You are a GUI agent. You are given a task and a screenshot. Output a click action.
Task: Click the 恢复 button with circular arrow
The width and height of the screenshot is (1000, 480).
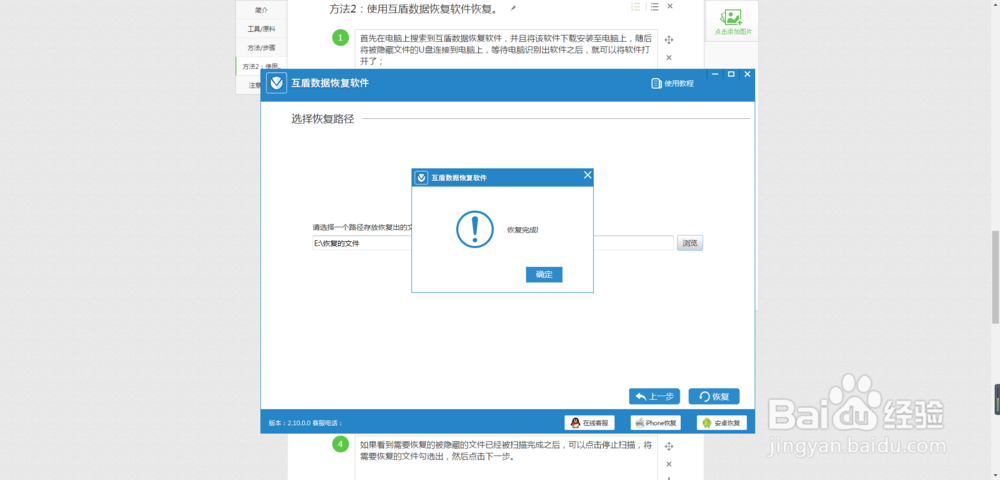click(714, 396)
